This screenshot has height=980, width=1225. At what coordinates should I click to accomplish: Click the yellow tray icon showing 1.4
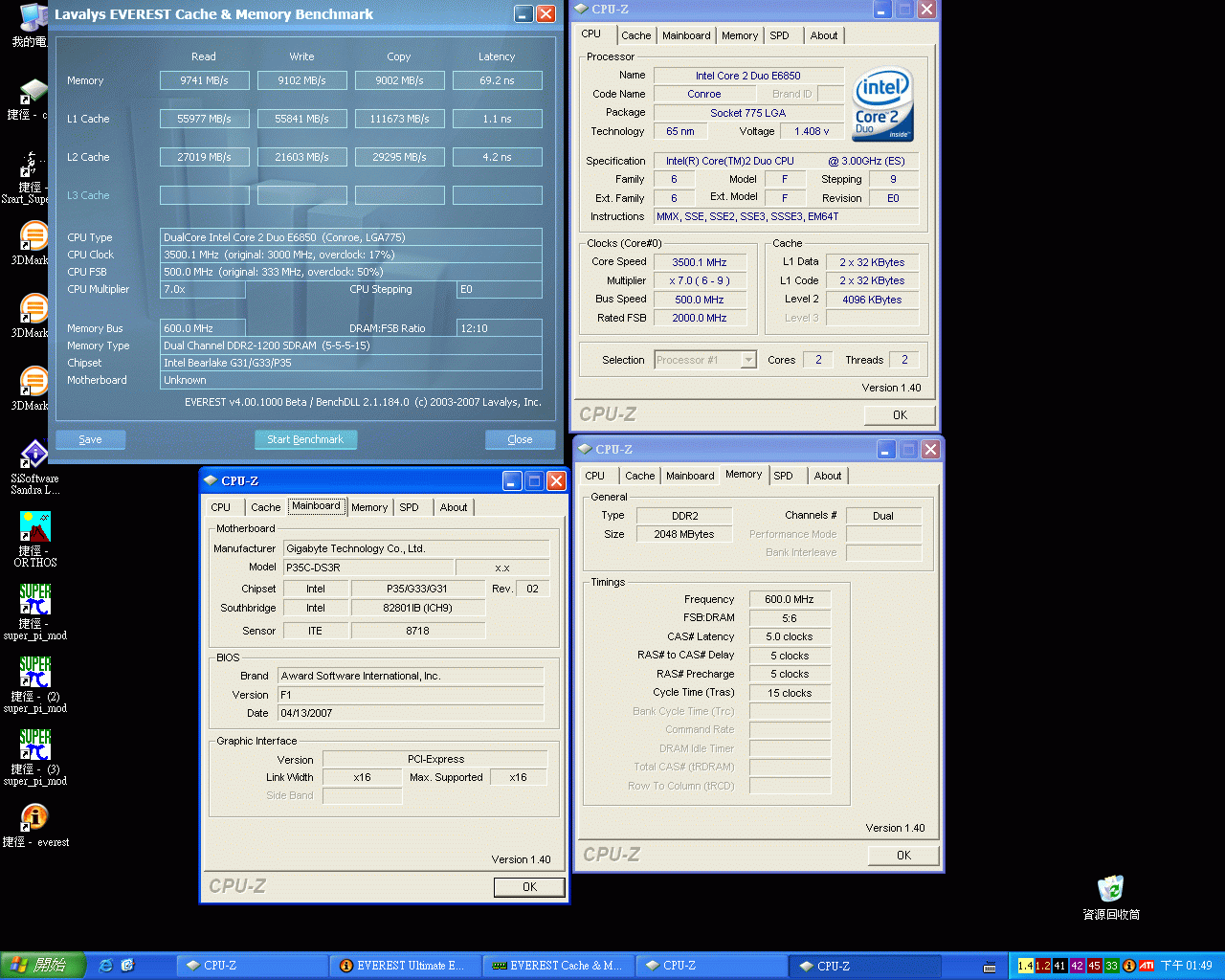1025,966
